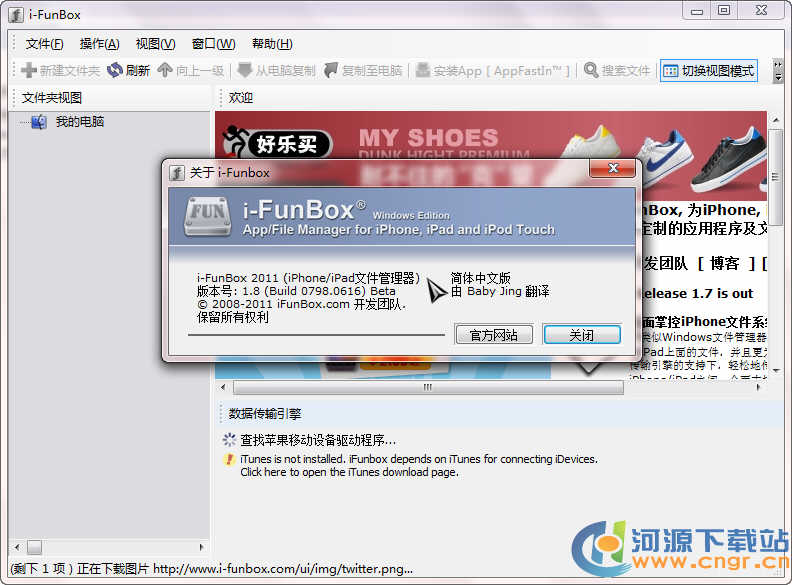The width and height of the screenshot is (792, 585).
Task: Click the 数据传输引擎 panel header
Action: 265,414
